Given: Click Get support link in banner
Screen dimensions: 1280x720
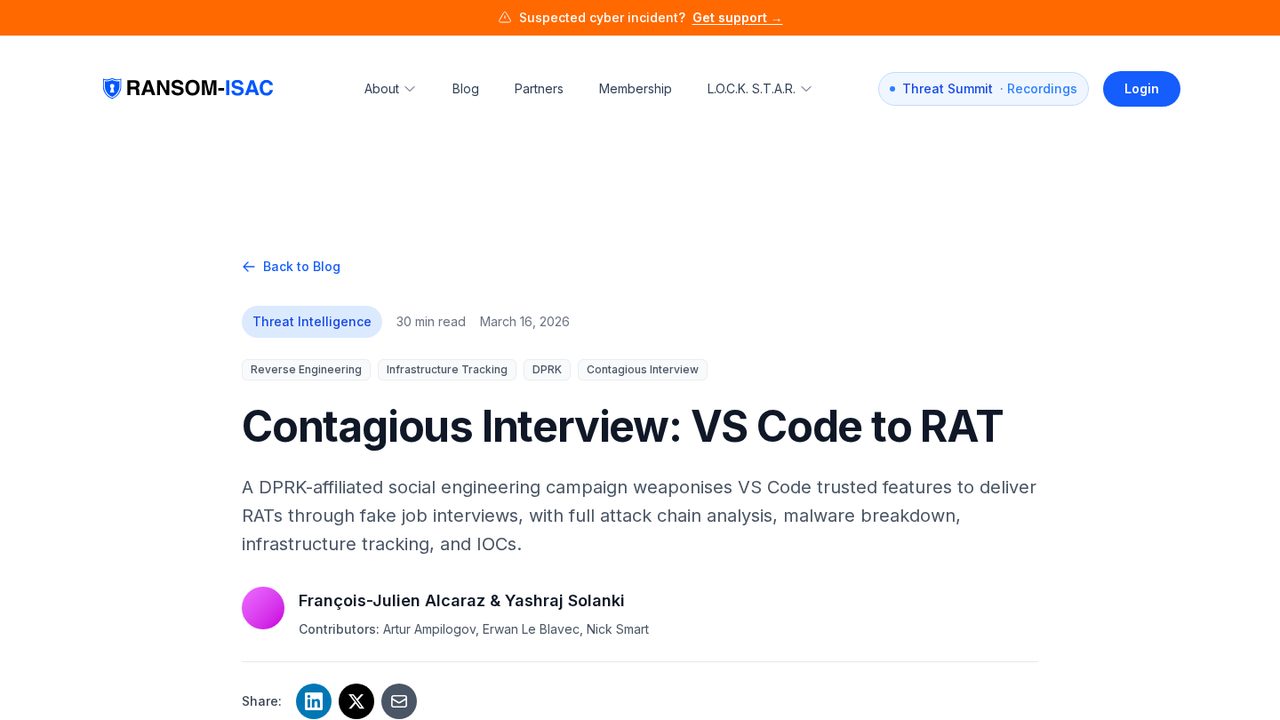Looking at the screenshot, I should point(737,17).
